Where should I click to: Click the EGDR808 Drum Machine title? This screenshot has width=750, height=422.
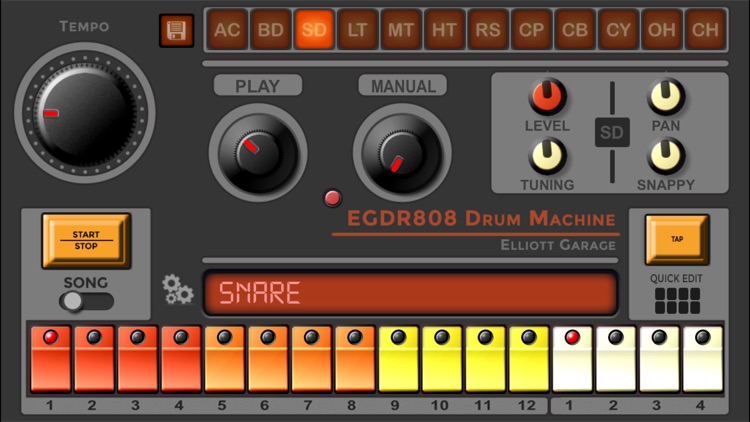click(481, 219)
